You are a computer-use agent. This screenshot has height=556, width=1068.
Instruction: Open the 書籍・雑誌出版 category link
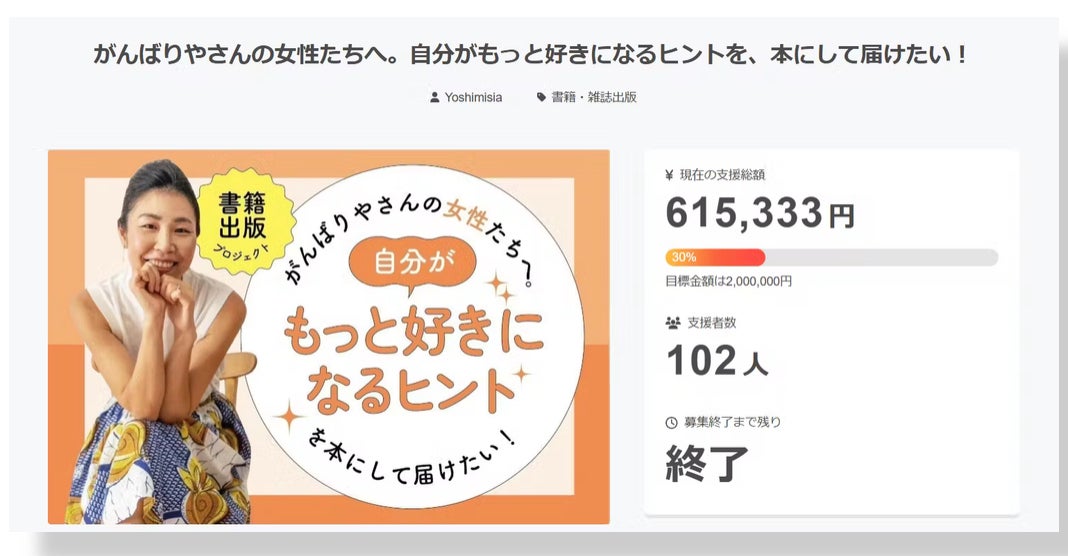point(594,98)
